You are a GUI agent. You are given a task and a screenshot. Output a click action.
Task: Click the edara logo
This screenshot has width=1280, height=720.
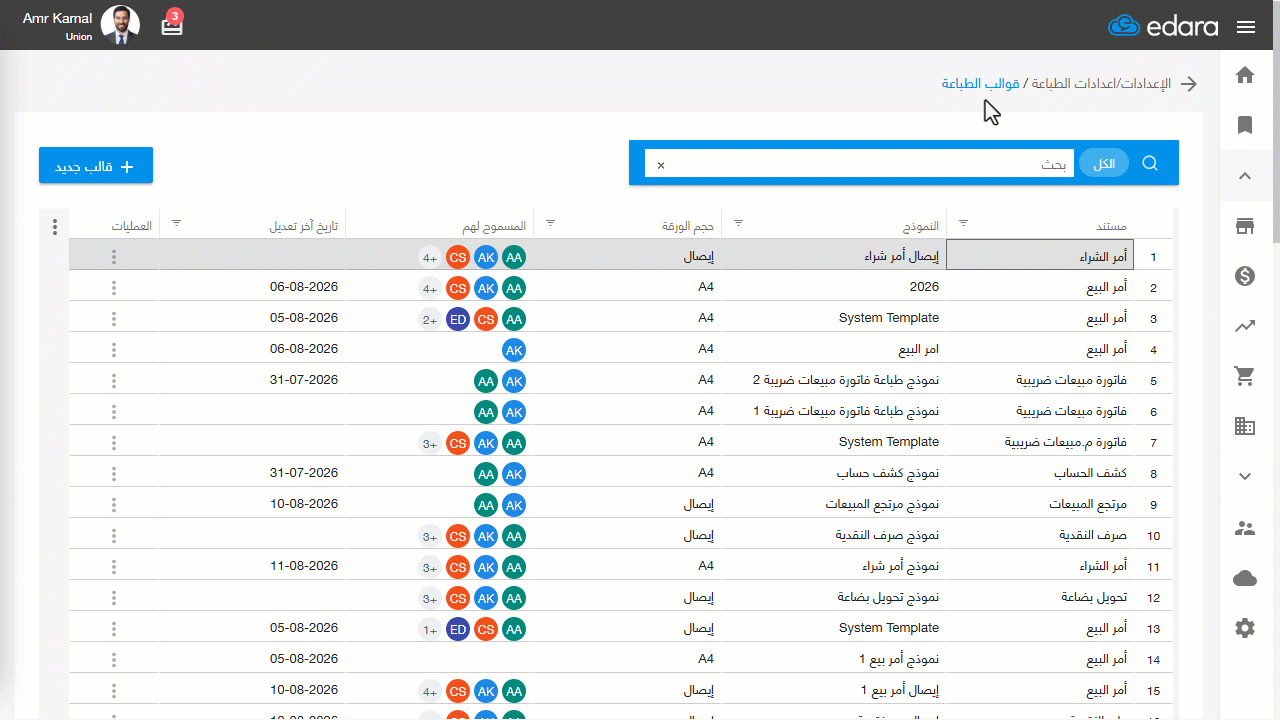click(1163, 27)
